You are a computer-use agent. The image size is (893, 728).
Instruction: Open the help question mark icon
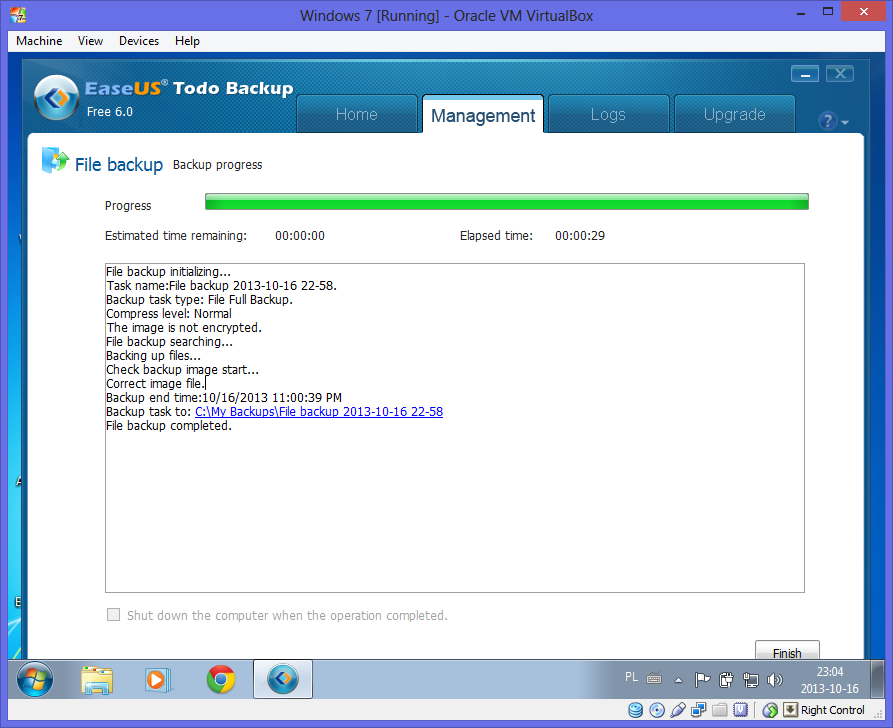(x=828, y=121)
